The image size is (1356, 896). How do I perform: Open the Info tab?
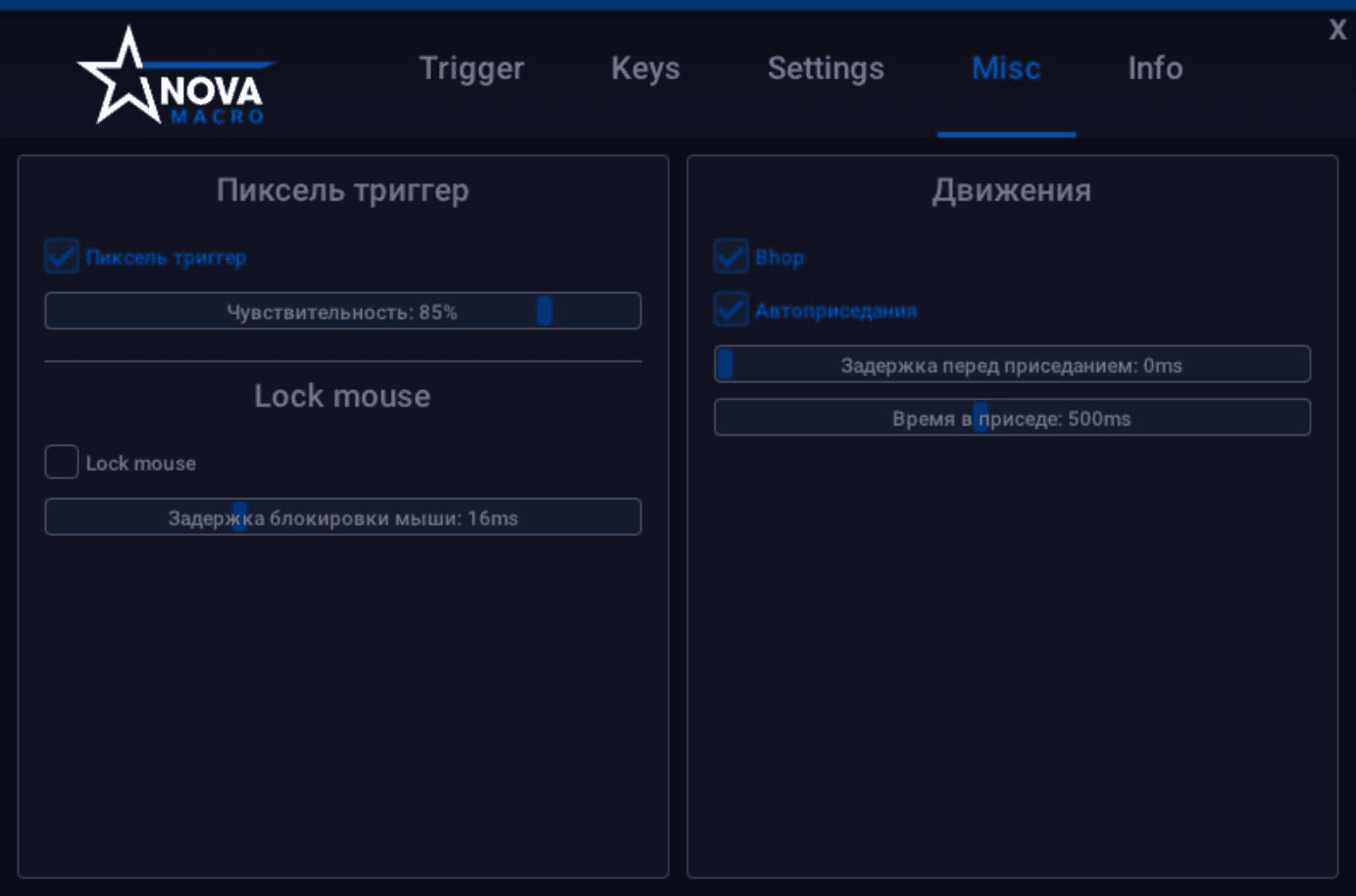pyautogui.click(x=1155, y=69)
